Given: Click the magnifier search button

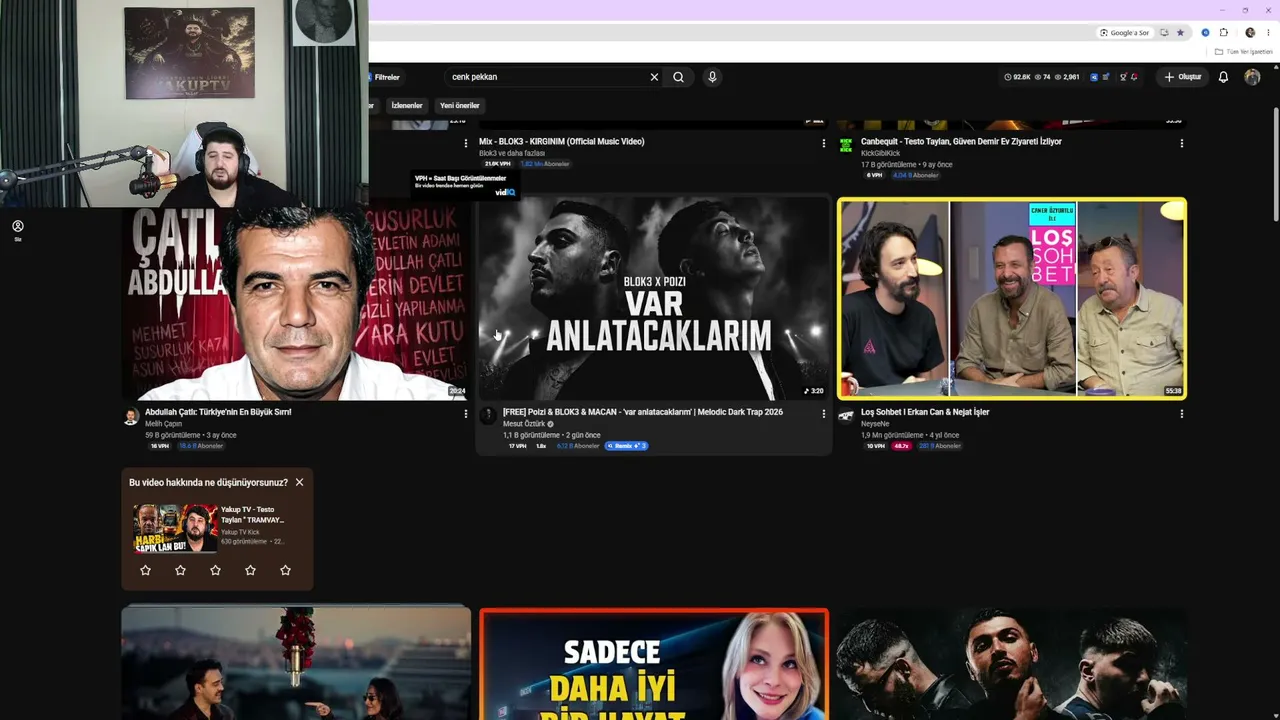Looking at the screenshot, I should 678,77.
